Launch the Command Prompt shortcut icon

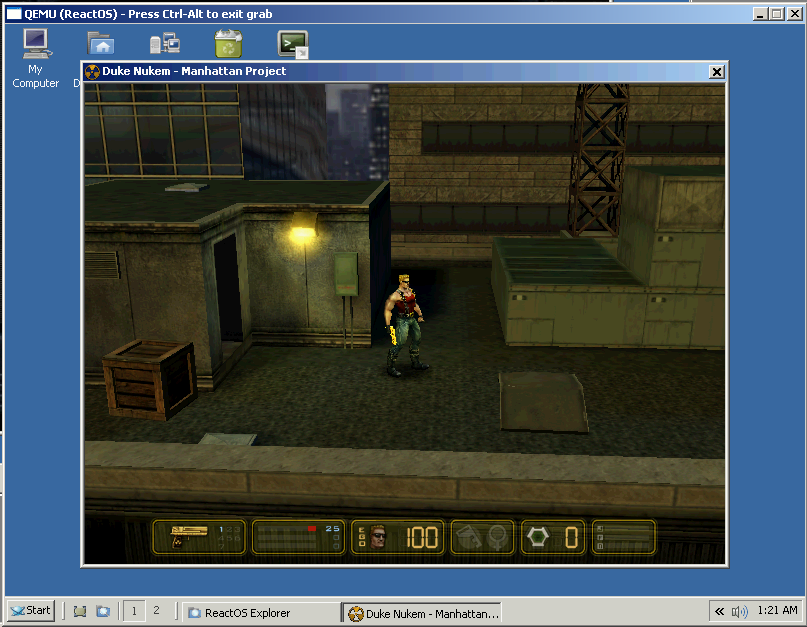[x=292, y=44]
